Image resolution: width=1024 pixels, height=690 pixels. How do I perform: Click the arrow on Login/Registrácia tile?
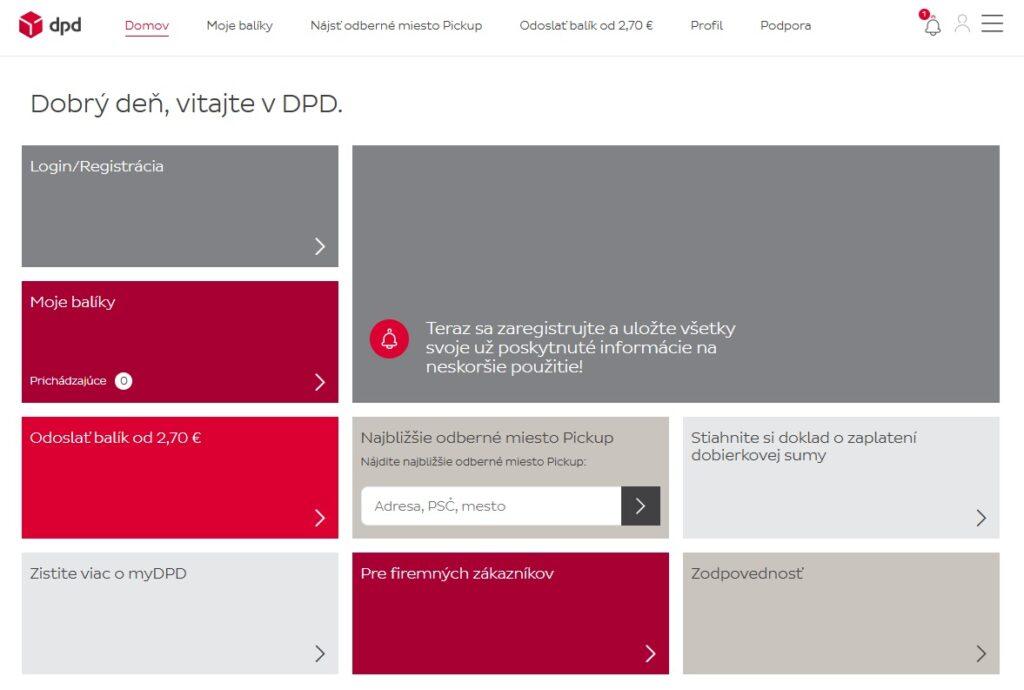click(319, 246)
